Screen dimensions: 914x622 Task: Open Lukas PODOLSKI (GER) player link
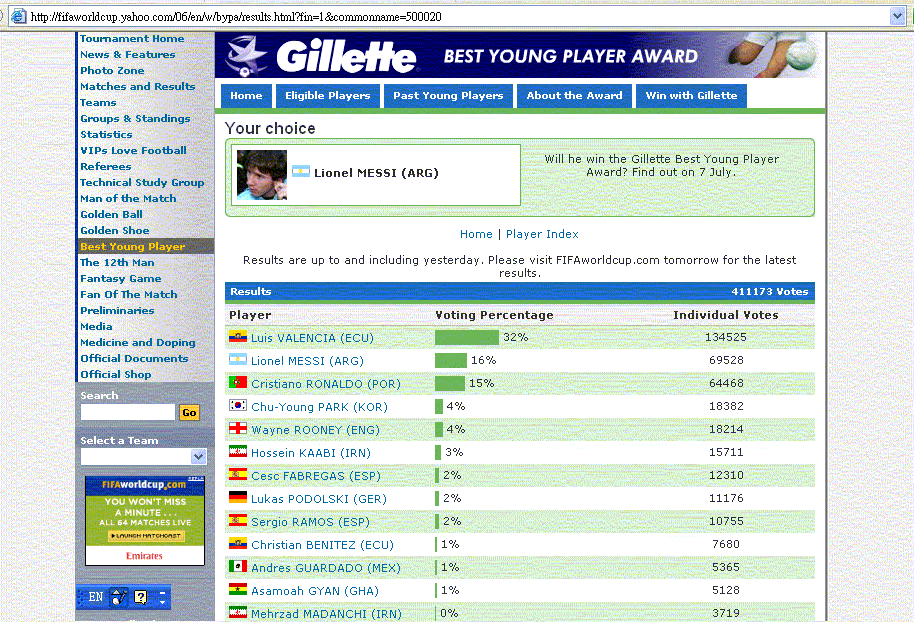[x=319, y=499]
